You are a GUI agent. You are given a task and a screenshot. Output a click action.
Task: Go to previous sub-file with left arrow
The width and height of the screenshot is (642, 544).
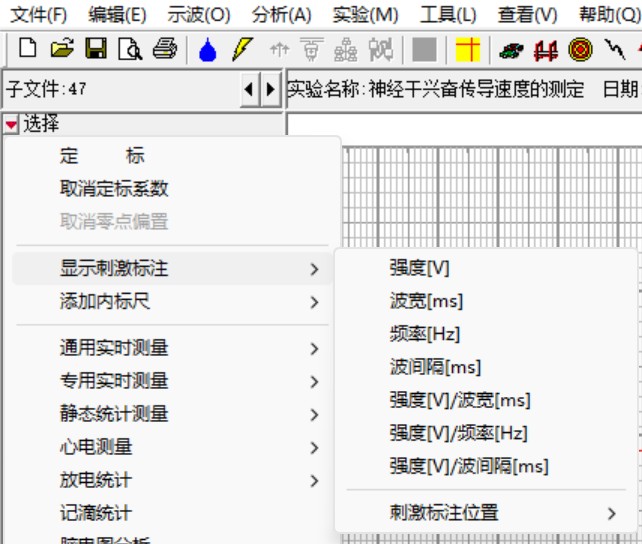249,89
